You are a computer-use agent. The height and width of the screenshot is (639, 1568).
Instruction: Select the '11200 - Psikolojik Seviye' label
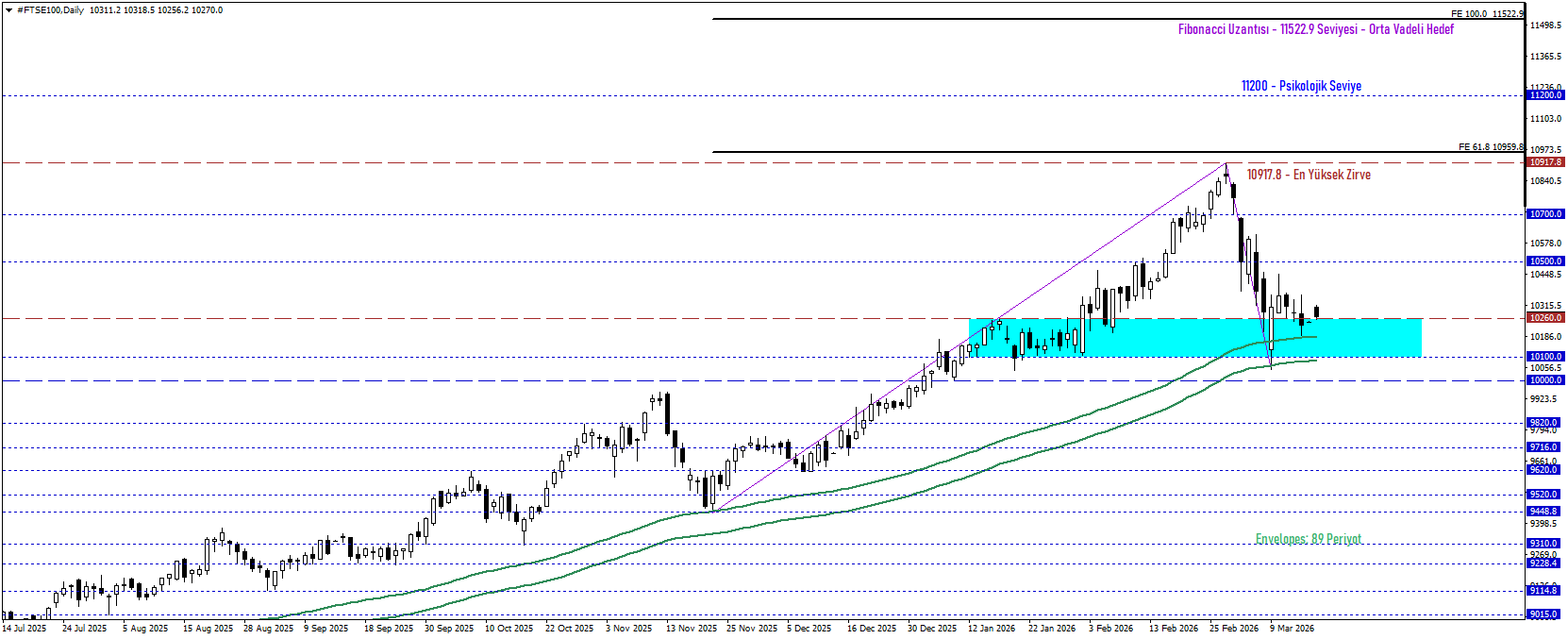click(x=1301, y=86)
